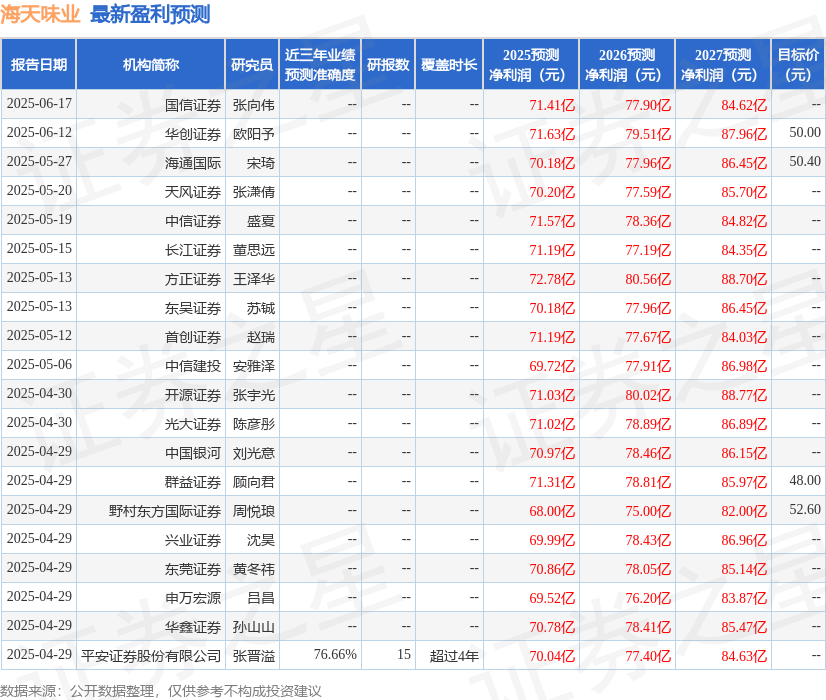Click analyst name 陈彦彤
826x700 pixels.
(x=254, y=424)
